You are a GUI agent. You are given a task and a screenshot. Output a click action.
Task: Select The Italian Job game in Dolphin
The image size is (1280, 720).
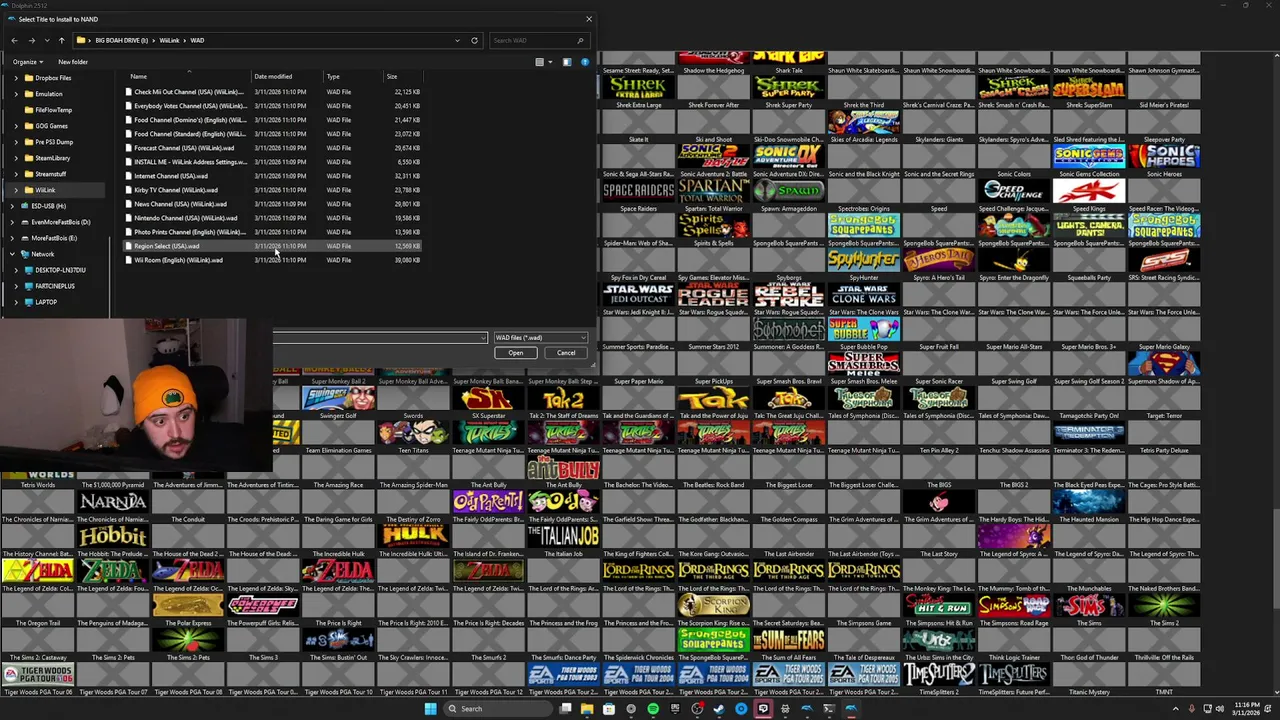563,541
